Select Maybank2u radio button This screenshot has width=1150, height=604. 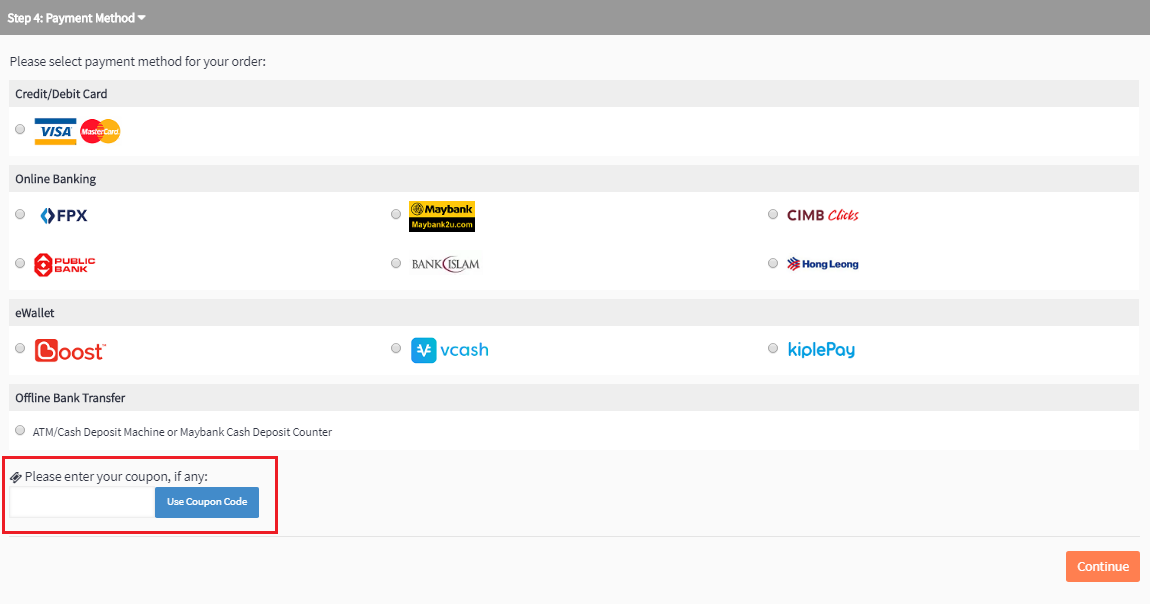pos(396,214)
